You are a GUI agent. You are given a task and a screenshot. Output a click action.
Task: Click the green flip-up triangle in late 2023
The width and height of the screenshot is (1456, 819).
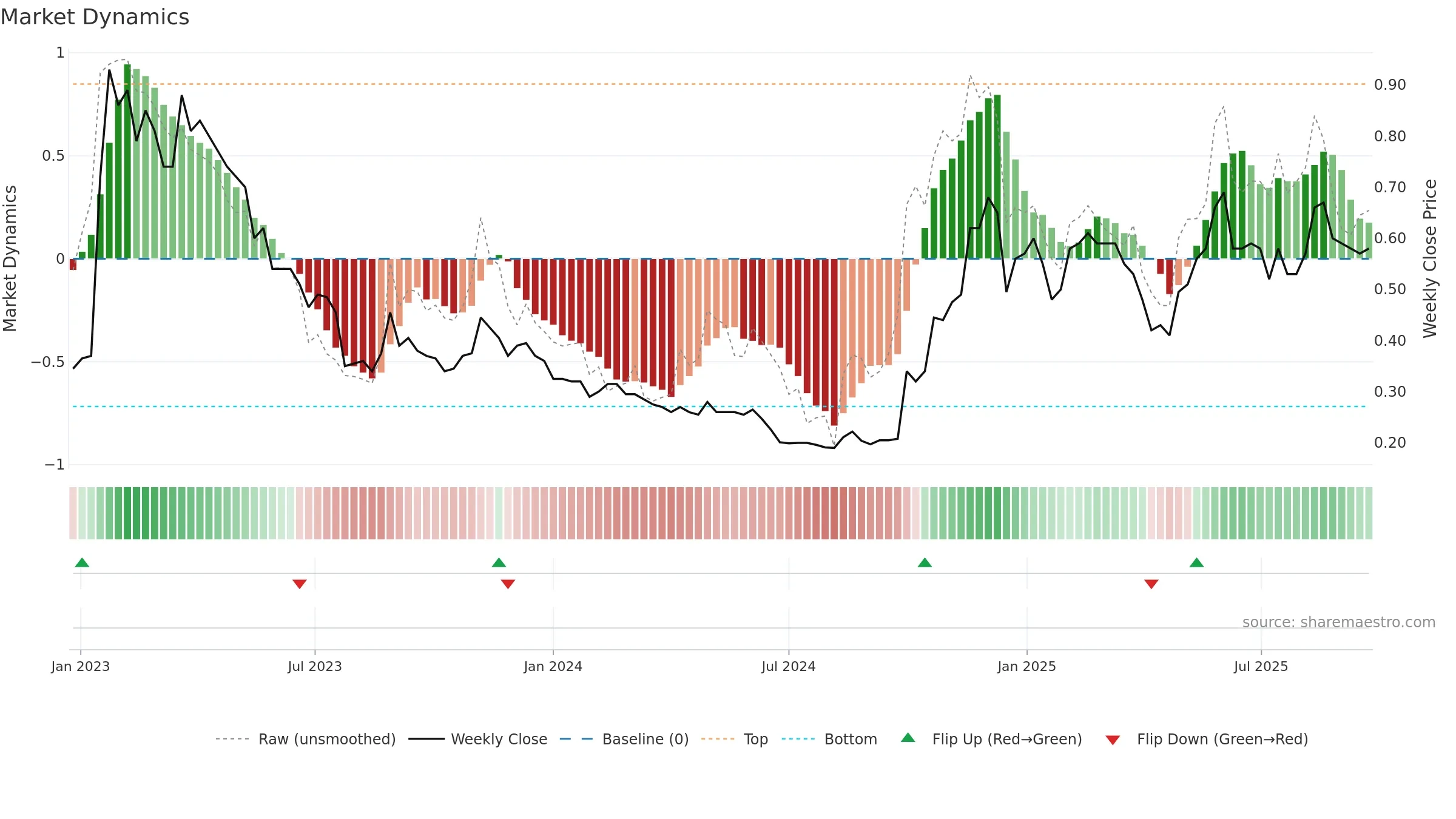(499, 562)
